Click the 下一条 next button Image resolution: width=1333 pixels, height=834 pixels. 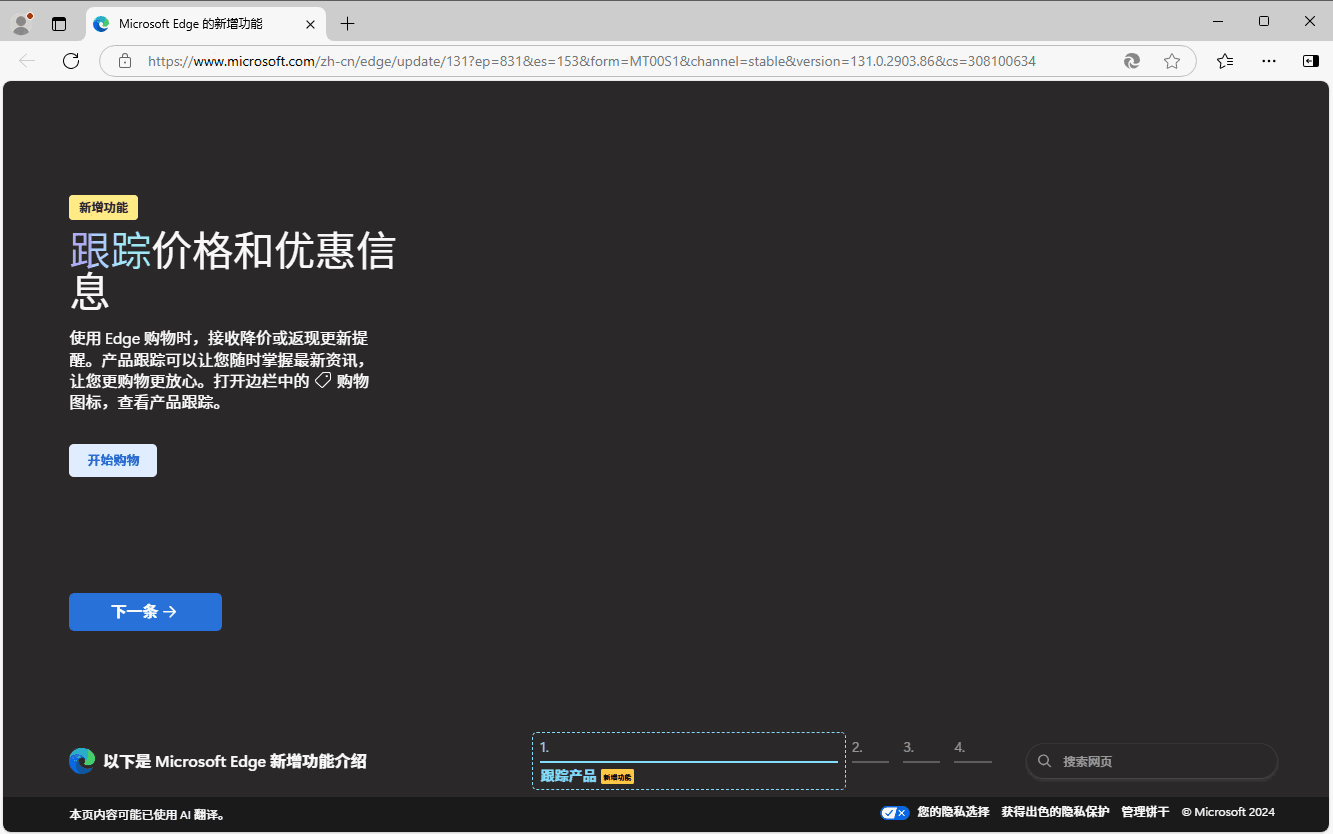(x=145, y=611)
